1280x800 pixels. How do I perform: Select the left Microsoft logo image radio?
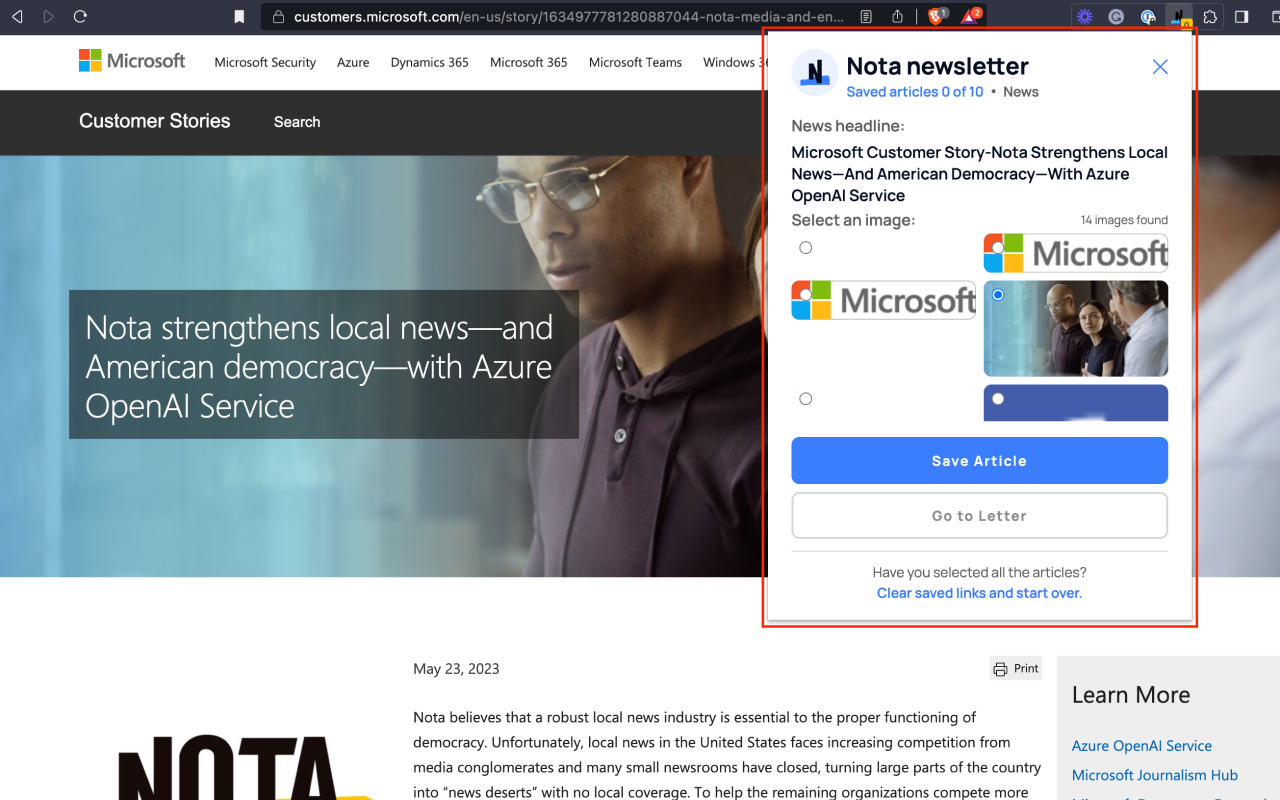point(806,294)
